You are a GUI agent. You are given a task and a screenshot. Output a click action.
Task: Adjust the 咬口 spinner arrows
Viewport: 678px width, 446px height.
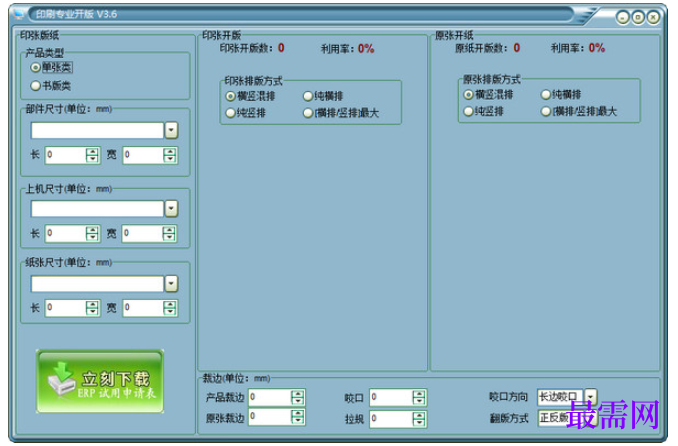click(x=419, y=397)
